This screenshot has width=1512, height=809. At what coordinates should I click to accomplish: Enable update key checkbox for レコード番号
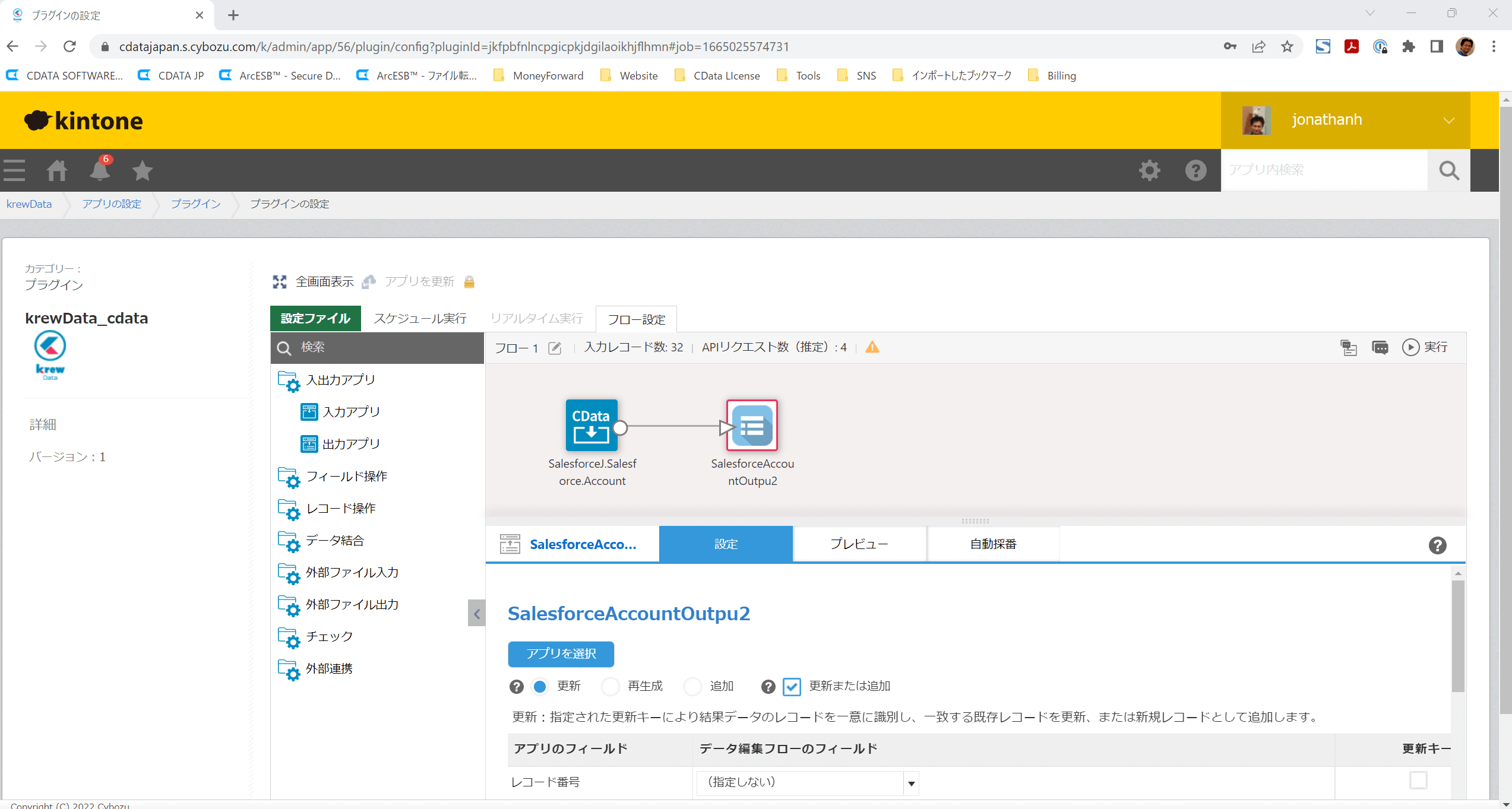tap(1418, 780)
